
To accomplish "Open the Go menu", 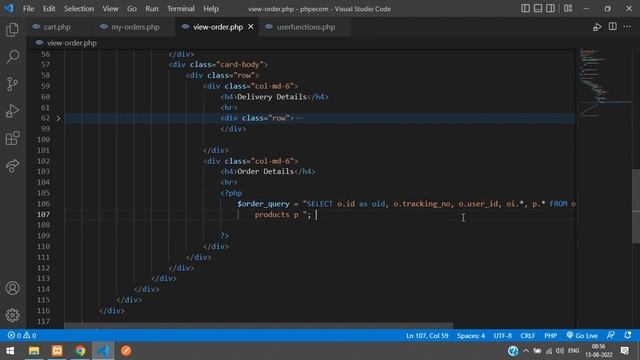I will coord(131,9).
